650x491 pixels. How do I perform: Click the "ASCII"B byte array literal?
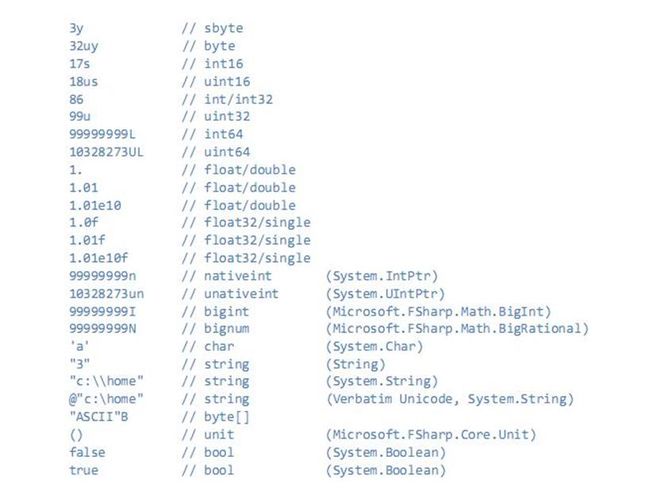pos(99,417)
